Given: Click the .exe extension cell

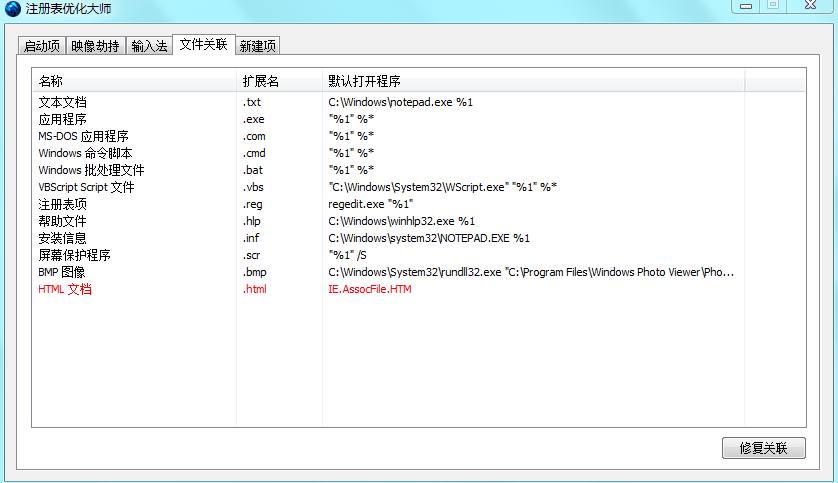Looking at the screenshot, I should (253, 119).
